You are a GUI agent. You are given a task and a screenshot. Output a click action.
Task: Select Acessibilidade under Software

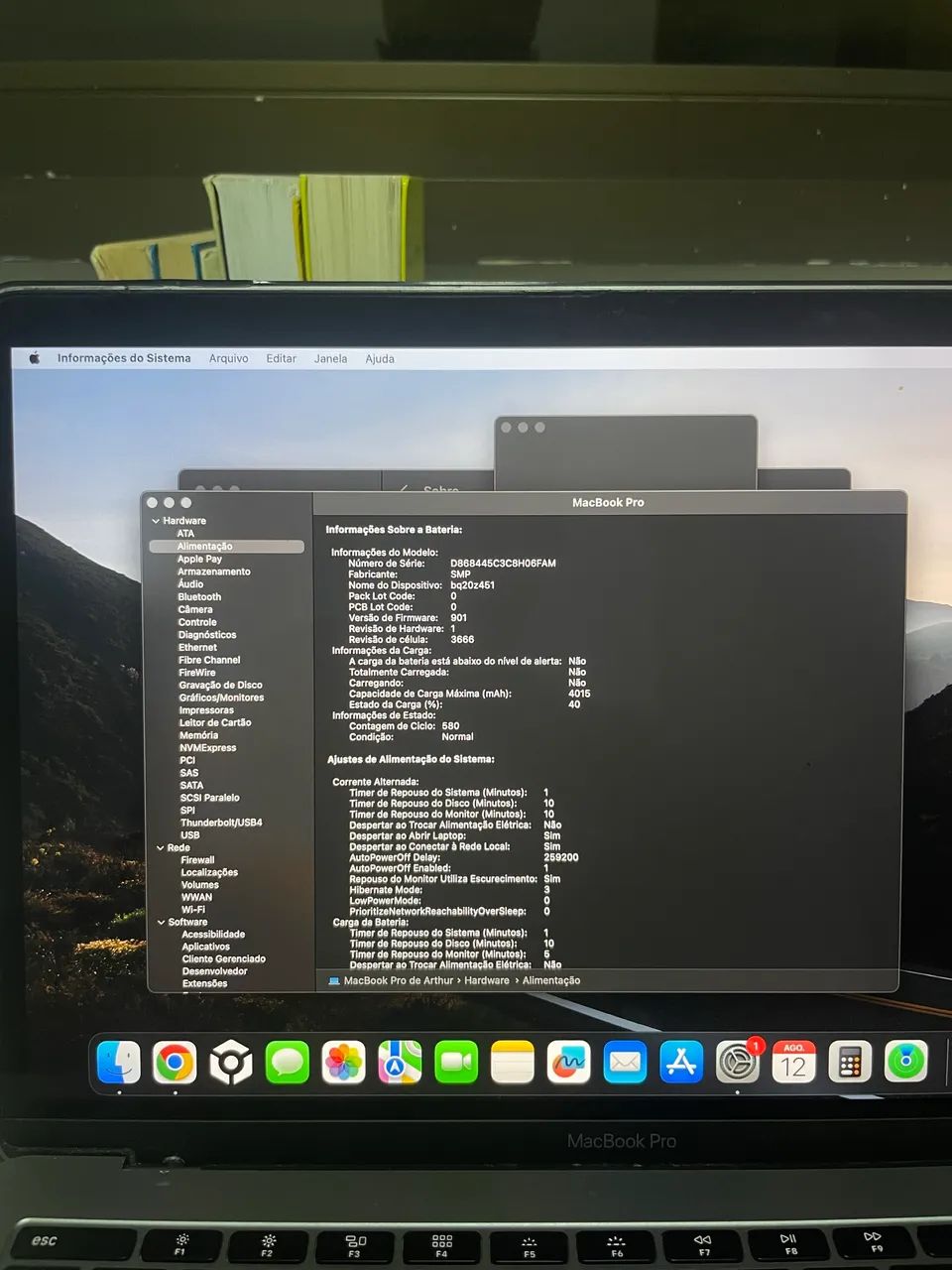[x=213, y=935]
